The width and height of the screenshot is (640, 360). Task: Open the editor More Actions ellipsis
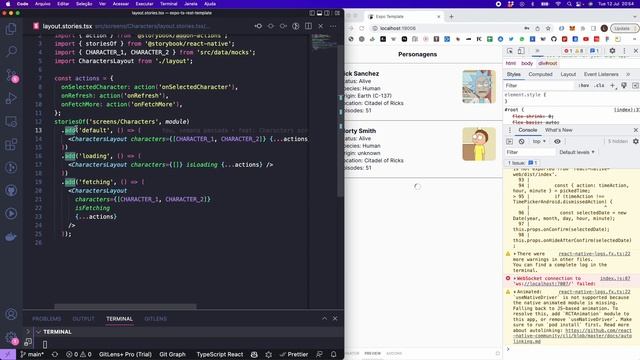tap(333, 26)
